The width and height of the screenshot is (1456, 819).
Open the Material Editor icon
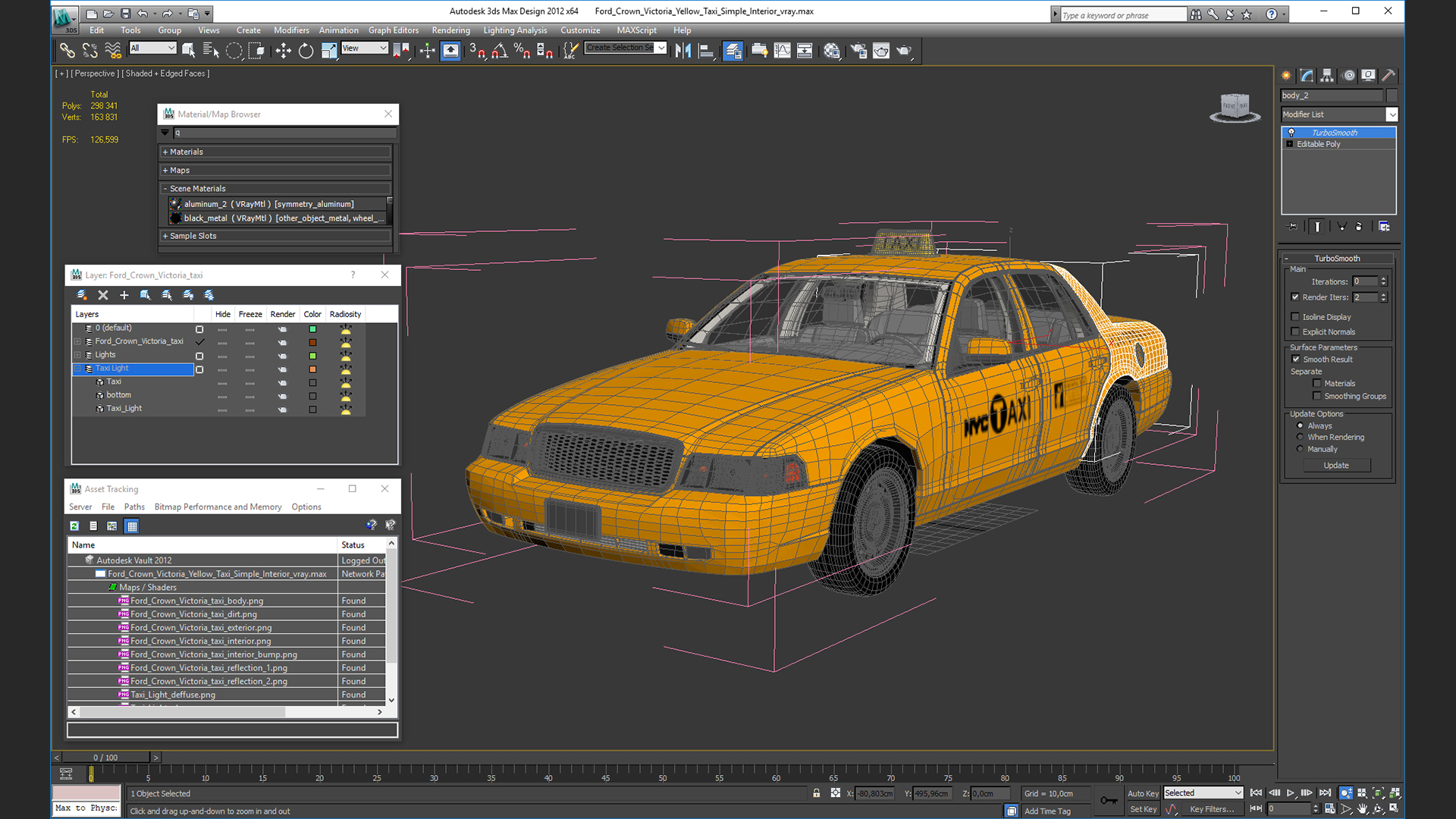pos(832,51)
